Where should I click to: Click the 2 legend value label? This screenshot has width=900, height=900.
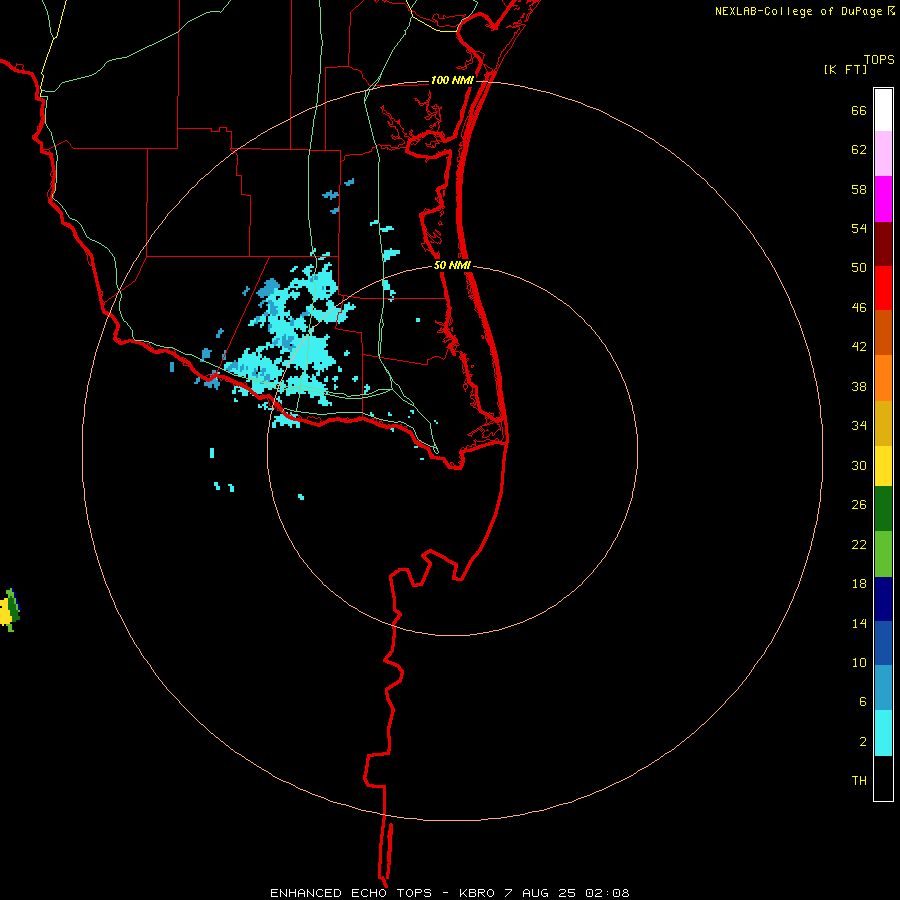pyautogui.click(x=863, y=742)
